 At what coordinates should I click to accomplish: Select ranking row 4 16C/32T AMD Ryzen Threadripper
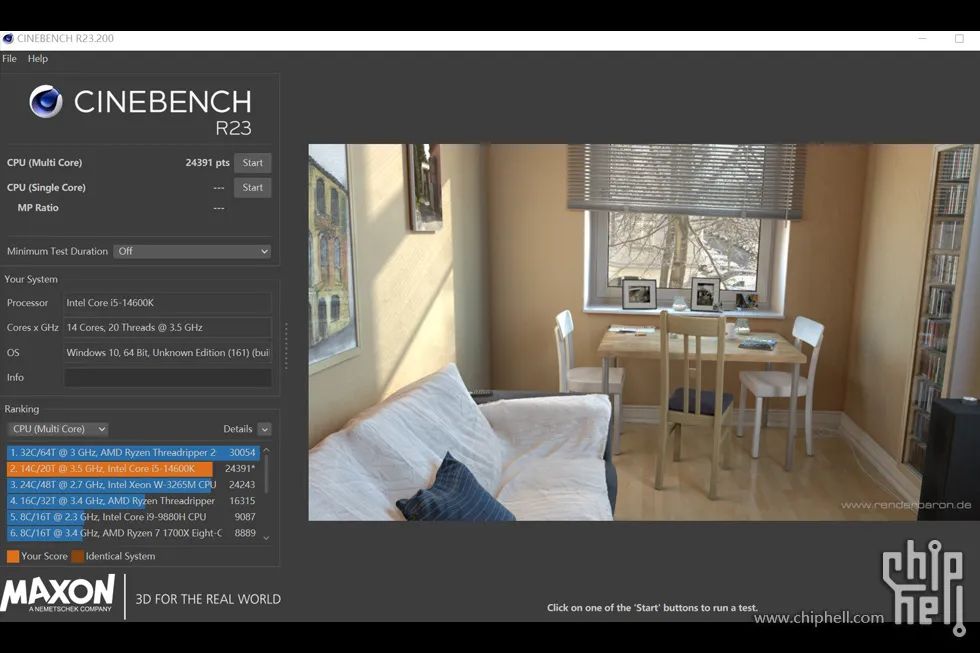pos(132,501)
